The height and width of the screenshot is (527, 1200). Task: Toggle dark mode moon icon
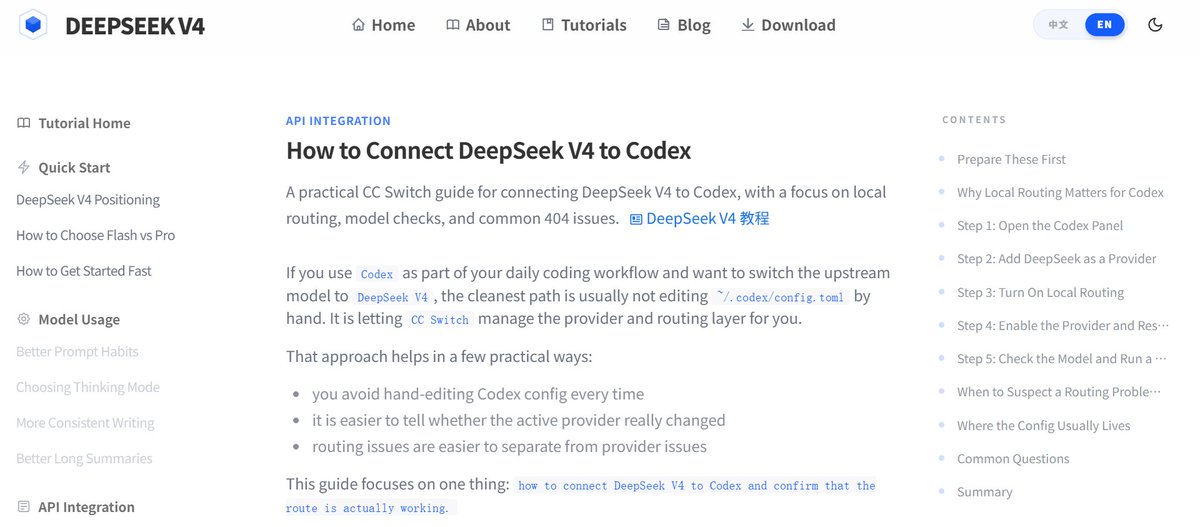point(1156,25)
